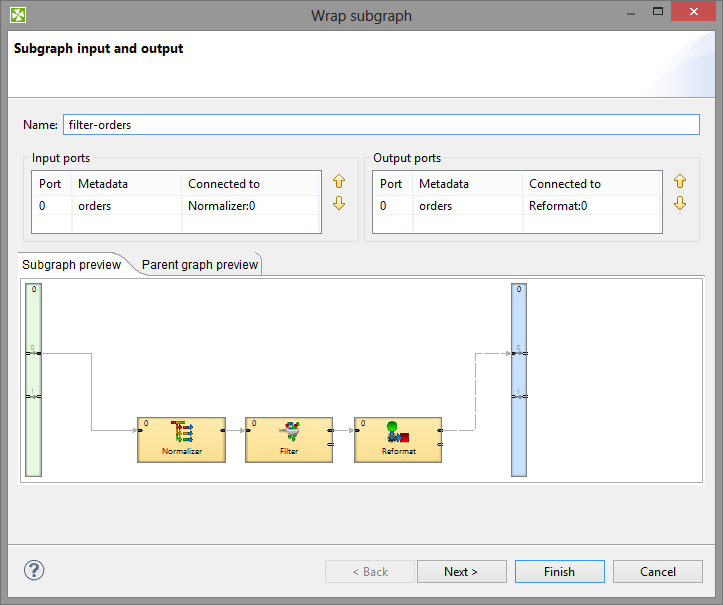Select input port row with Normalizer:0
The height and width of the screenshot is (605, 723).
[x=176, y=206]
